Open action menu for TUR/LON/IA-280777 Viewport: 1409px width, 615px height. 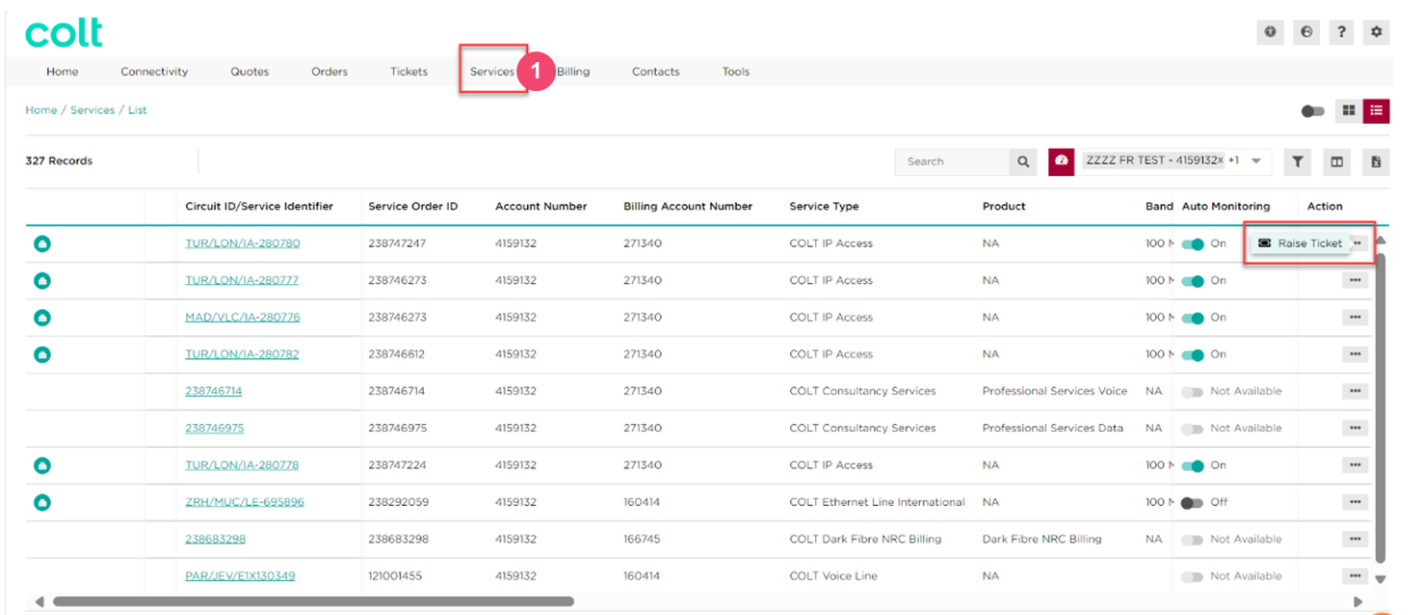[1355, 280]
